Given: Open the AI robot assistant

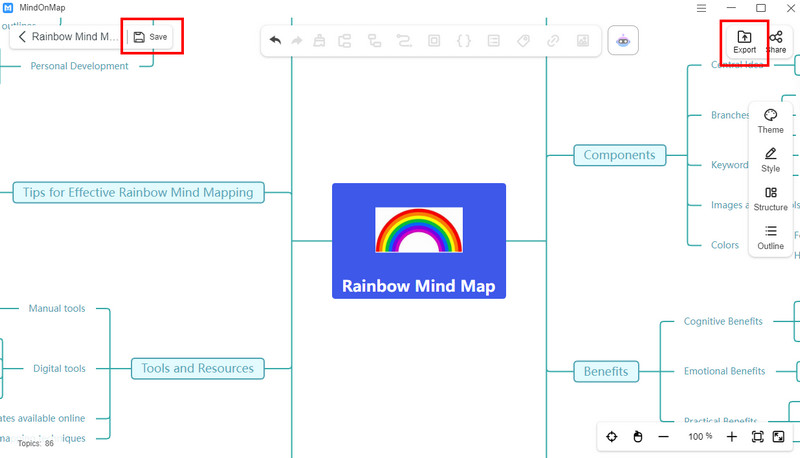Looking at the screenshot, I should click(623, 41).
